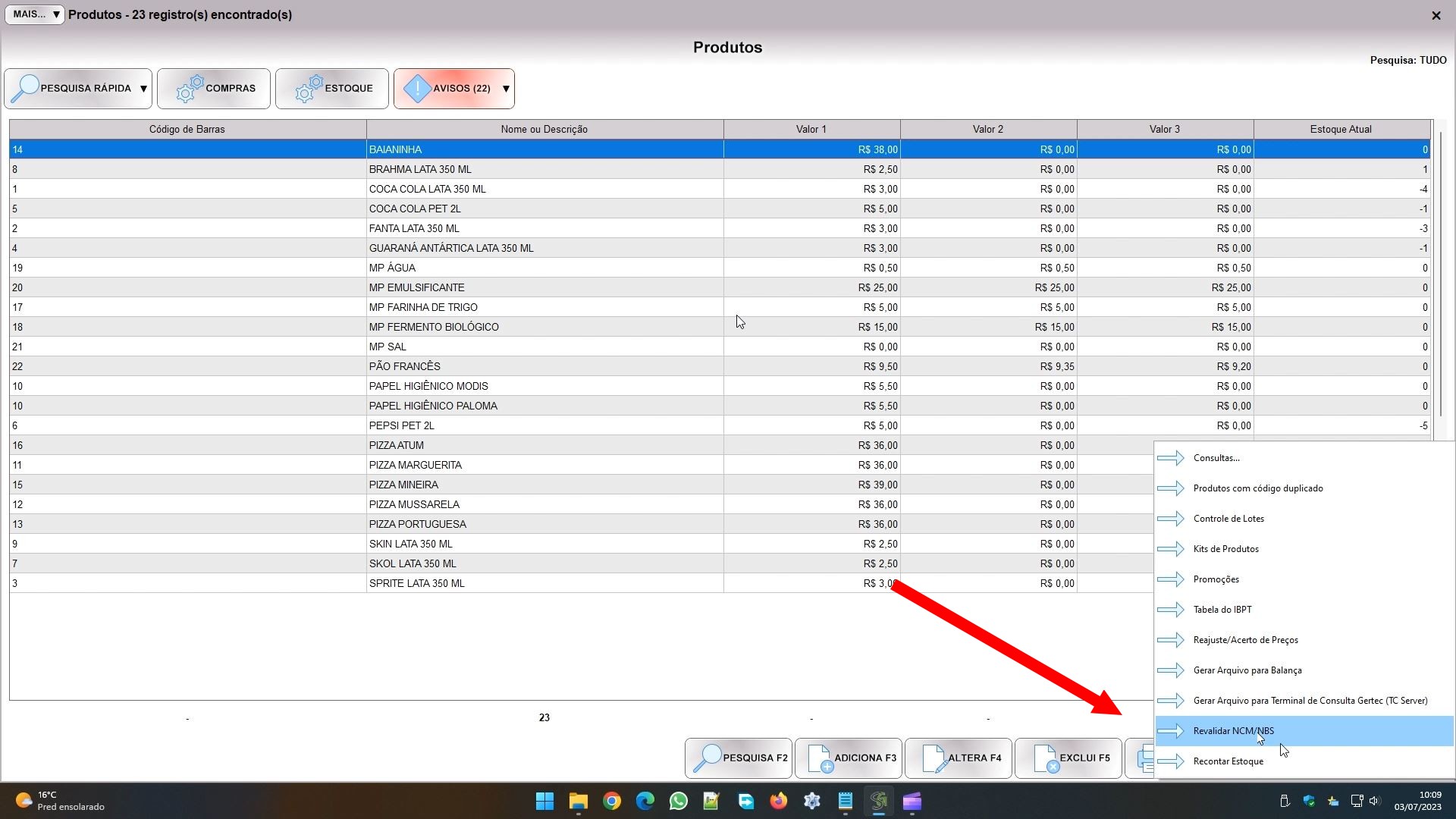Screen dimensions: 1456x819
Task: Open the Compras button
Action: pyautogui.click(x=214, y=89)
